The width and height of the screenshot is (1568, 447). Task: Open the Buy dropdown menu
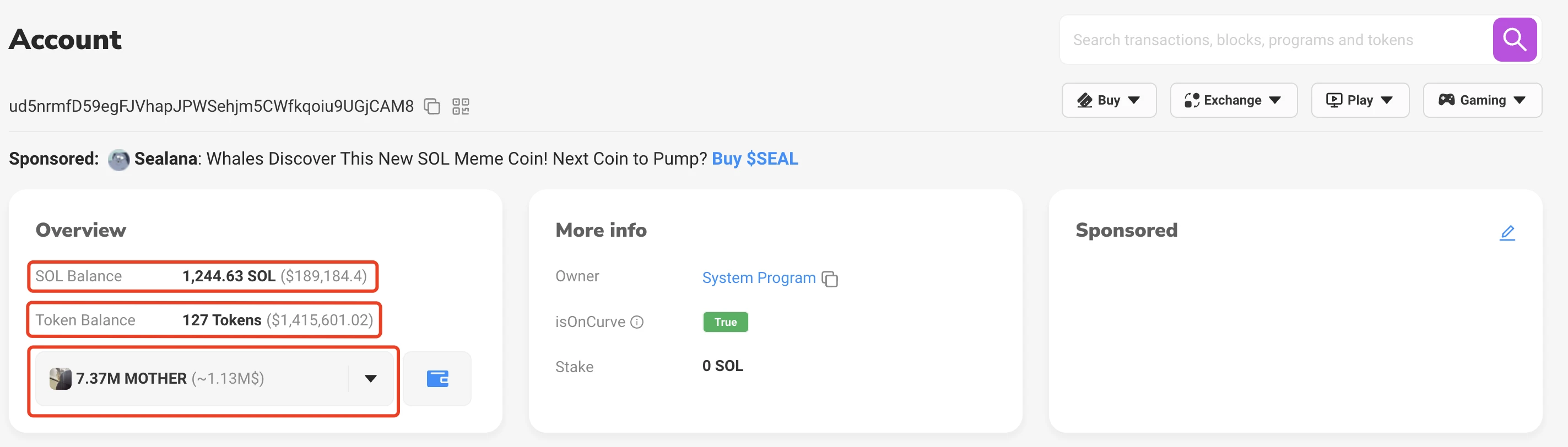click(1109, 100)
